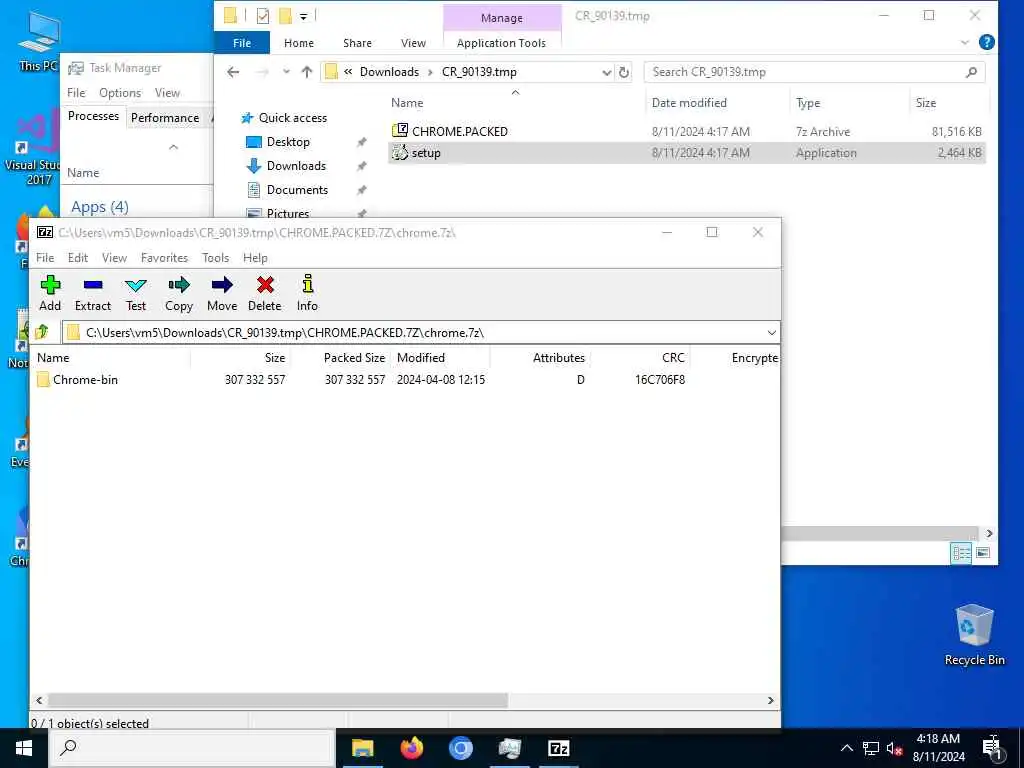
Task: Sort 7-Zip list by Size column
Action: click(240, 358)
